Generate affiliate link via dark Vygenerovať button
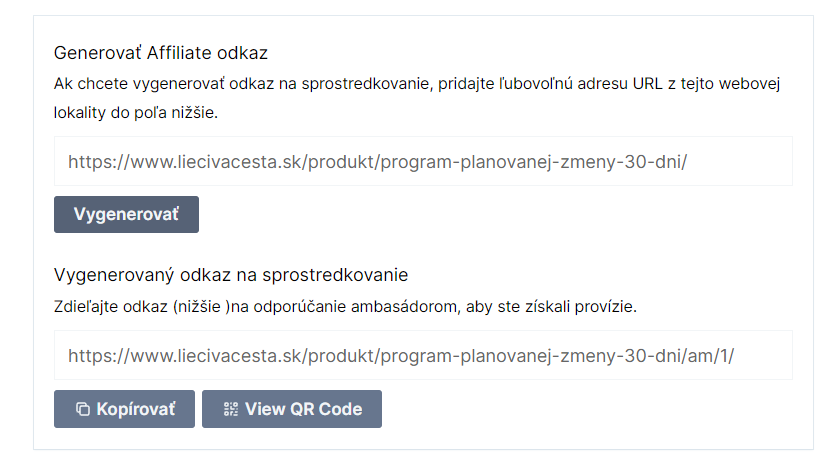Viewport: 832px width, 467px height. tap(126, 214)
